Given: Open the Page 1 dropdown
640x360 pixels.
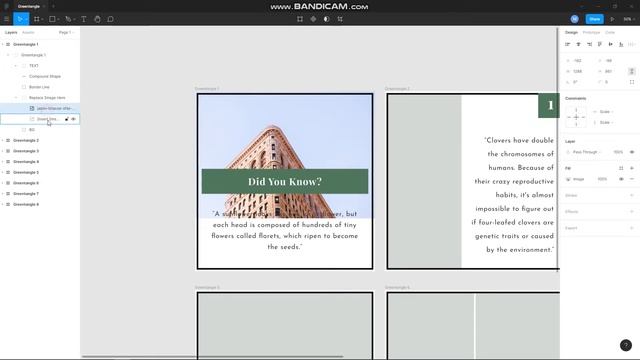Looking at the screenshot, I should pos(66,32).
